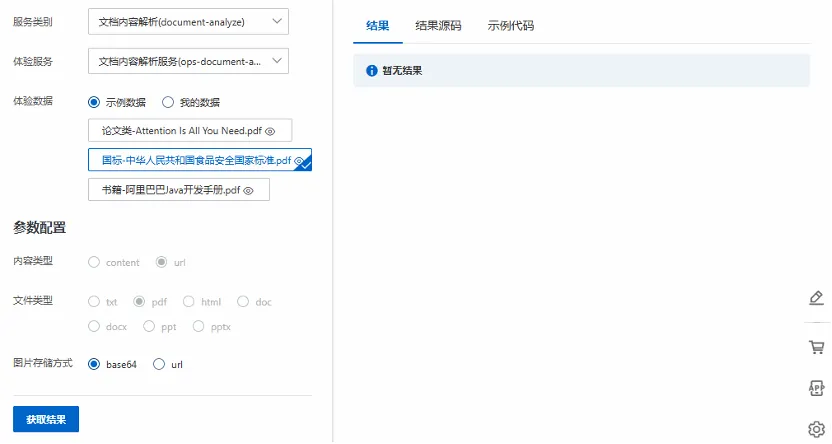Click the 文件类型 label
Viewport: 832px width, 444px height.
[x=33, y=301]
